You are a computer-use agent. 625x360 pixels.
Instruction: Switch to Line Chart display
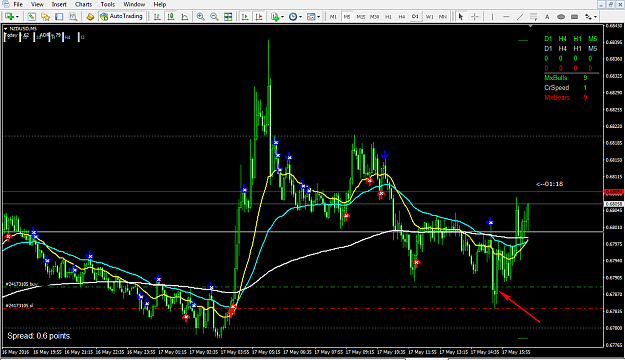point(185,17)
